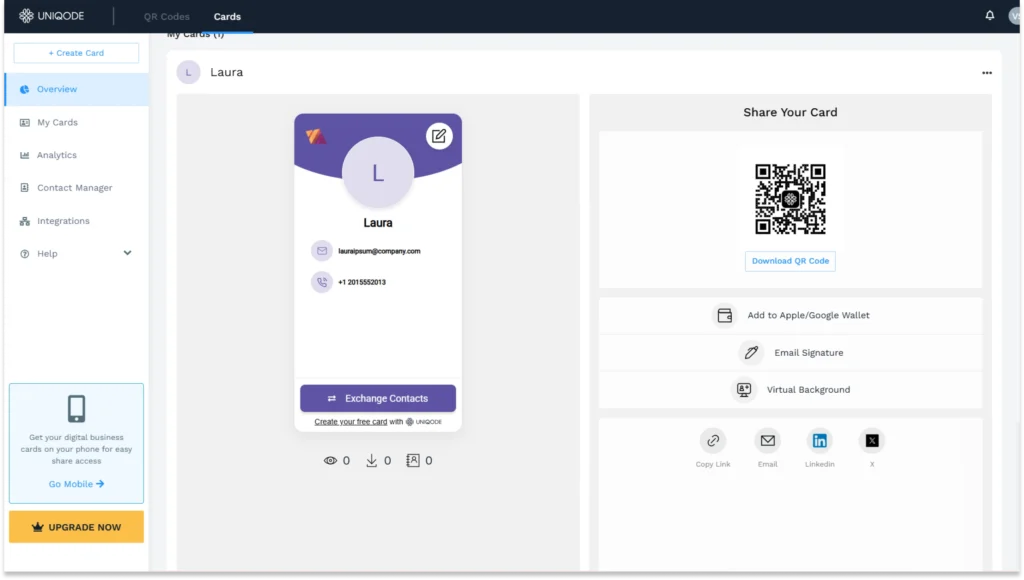Screen dimensions: 1024x580
Task: Switch to the QR Codes tab
Action: (x=165, y=16)
